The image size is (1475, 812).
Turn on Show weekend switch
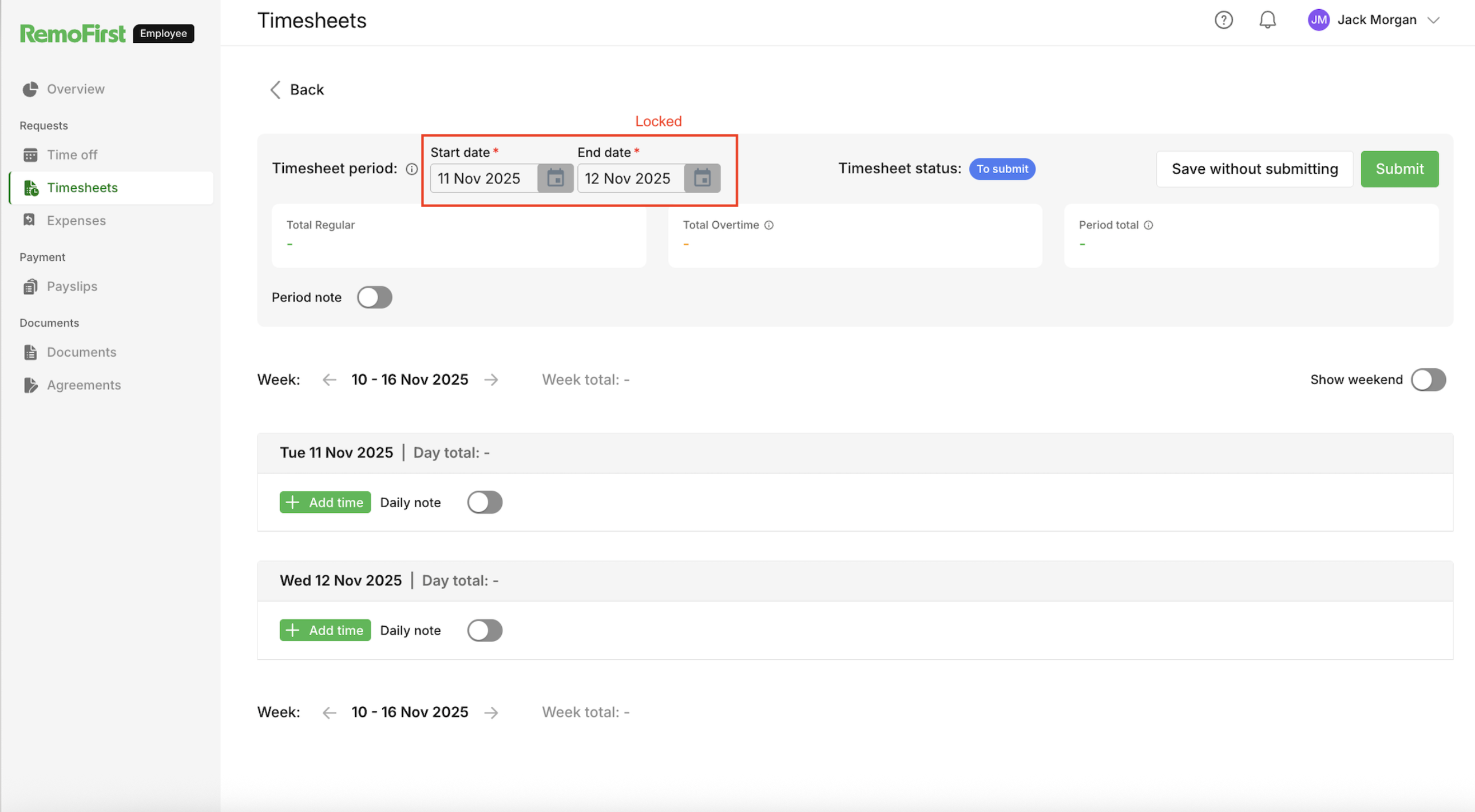(x=1428, y=379)
